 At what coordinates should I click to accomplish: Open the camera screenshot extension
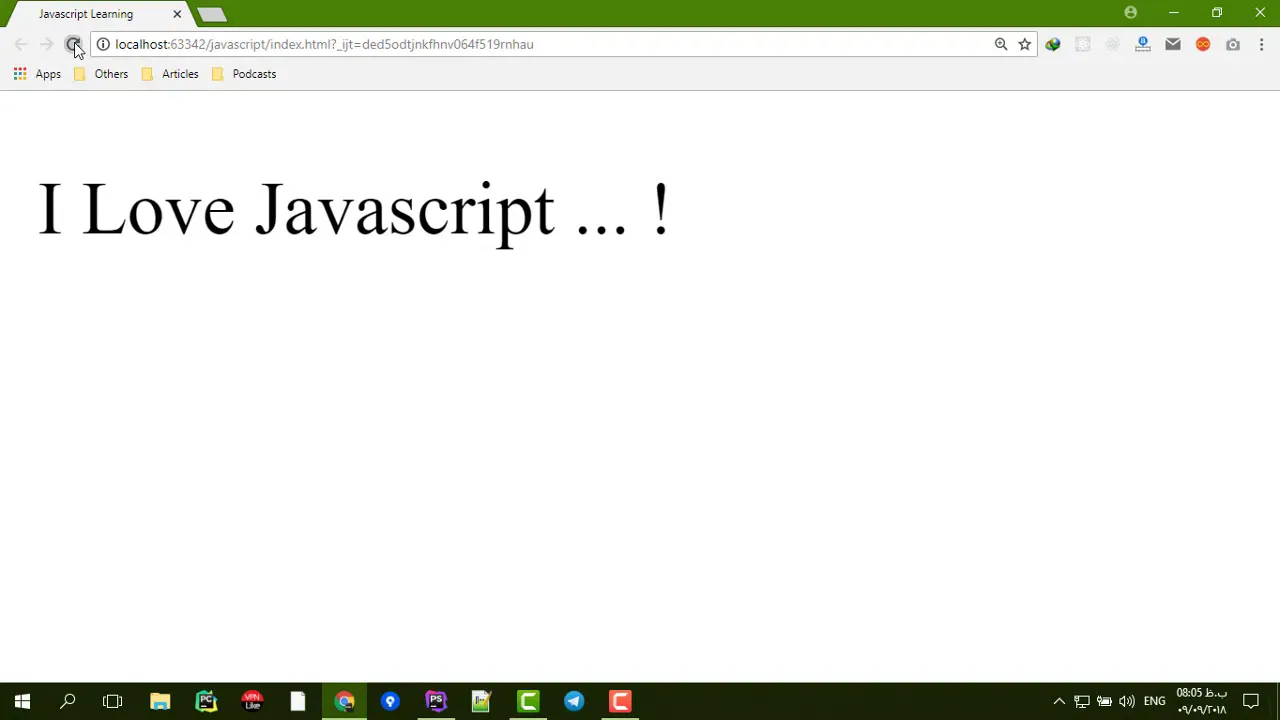[x=1233, y=44]
